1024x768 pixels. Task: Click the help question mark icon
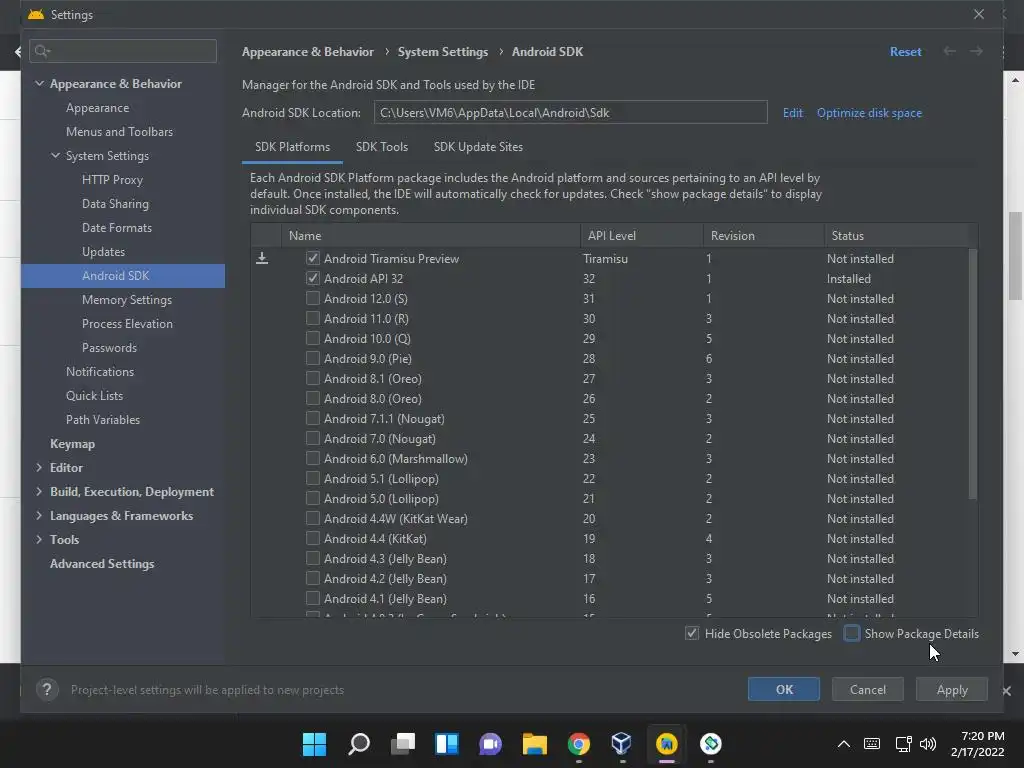pyautogui.click(x=47, y=690)
